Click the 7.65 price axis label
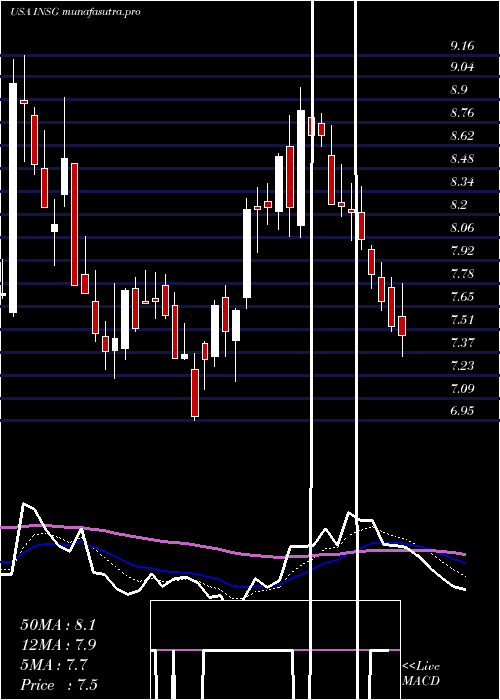The width and height of the screenshot is (500, 700). (x=462, y=297)
